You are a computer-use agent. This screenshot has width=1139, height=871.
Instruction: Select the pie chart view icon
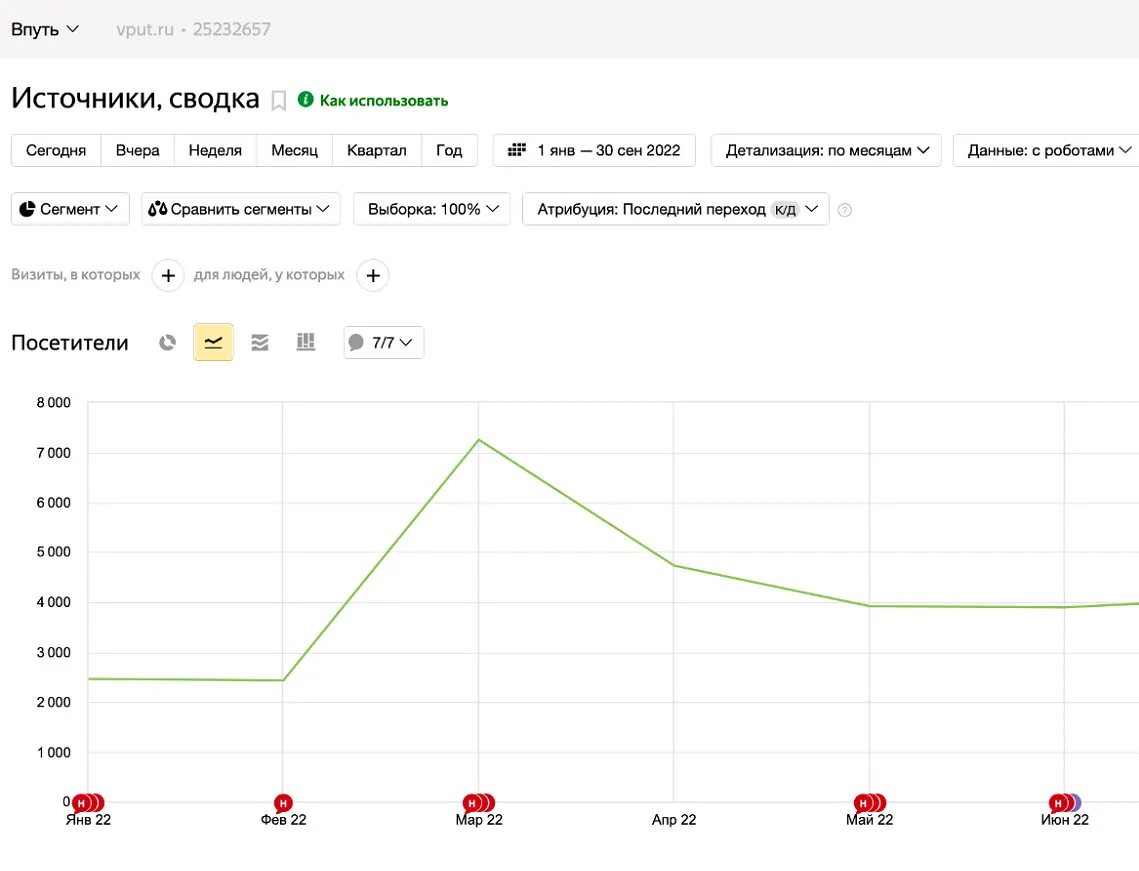click(168, 343)
